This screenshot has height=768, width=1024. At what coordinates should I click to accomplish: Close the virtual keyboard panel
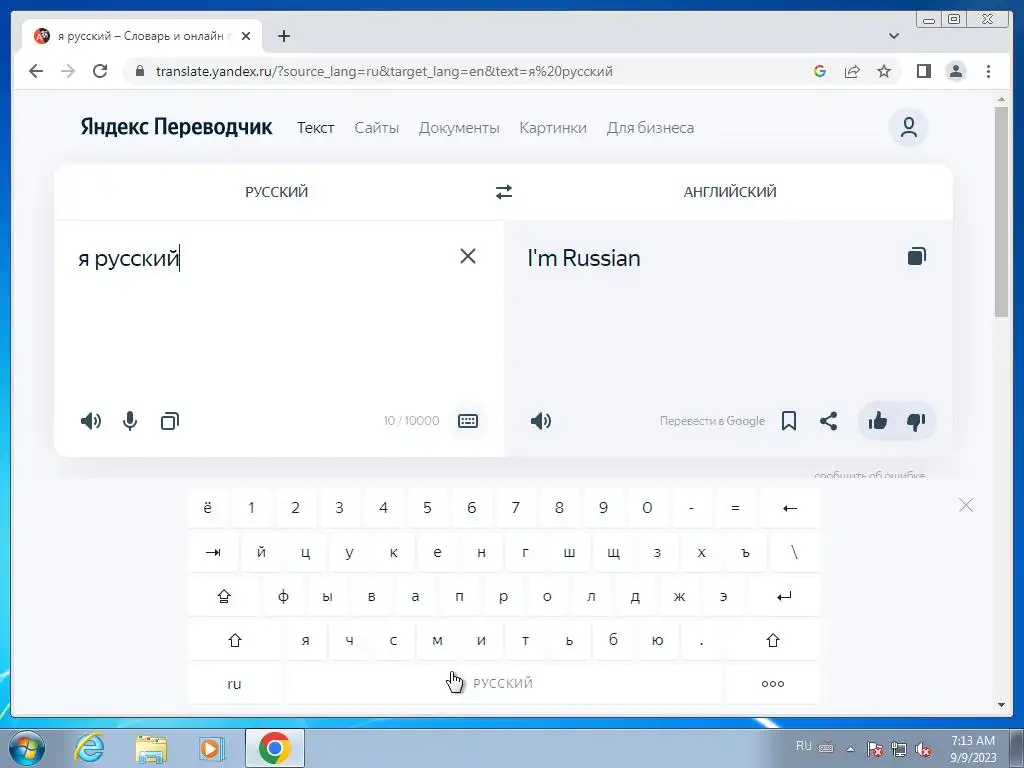click(966, 505)
